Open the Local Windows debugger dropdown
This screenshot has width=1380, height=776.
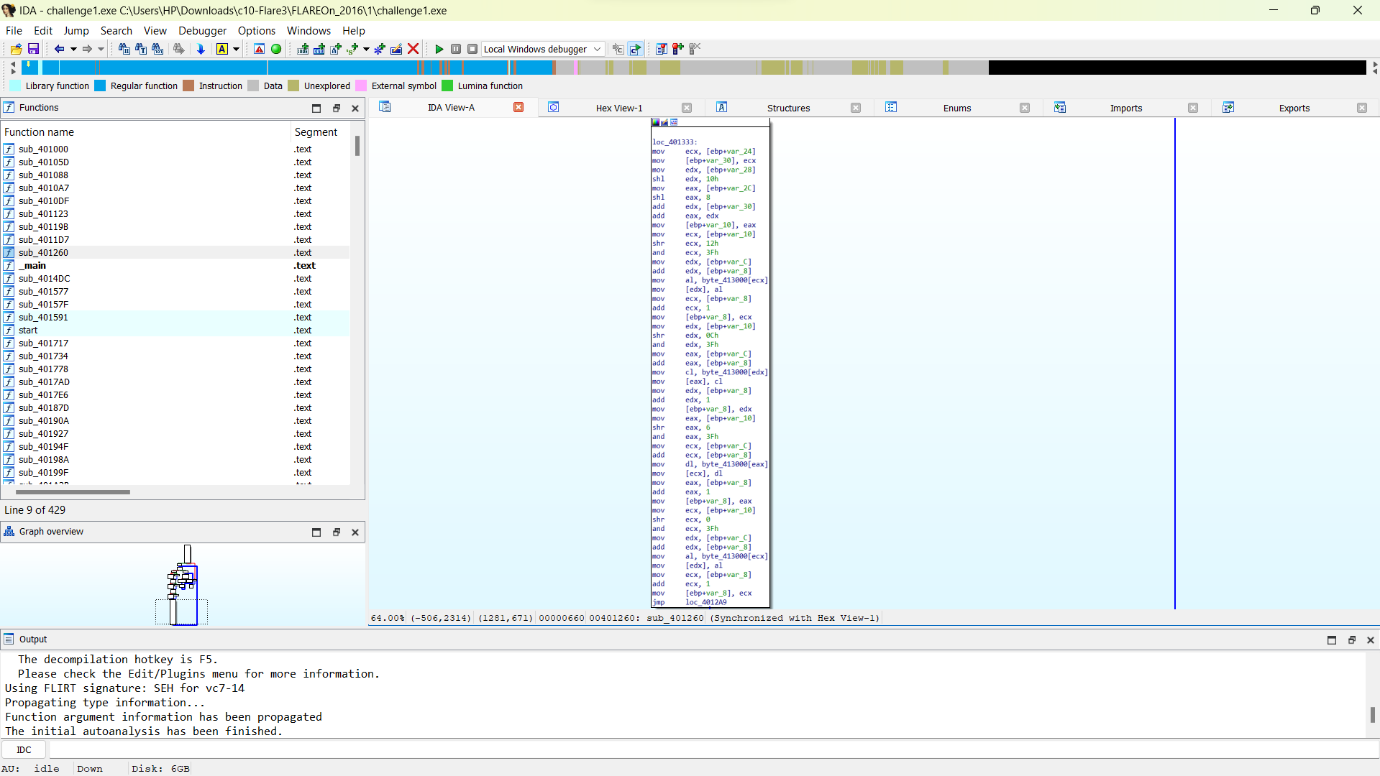597,49
